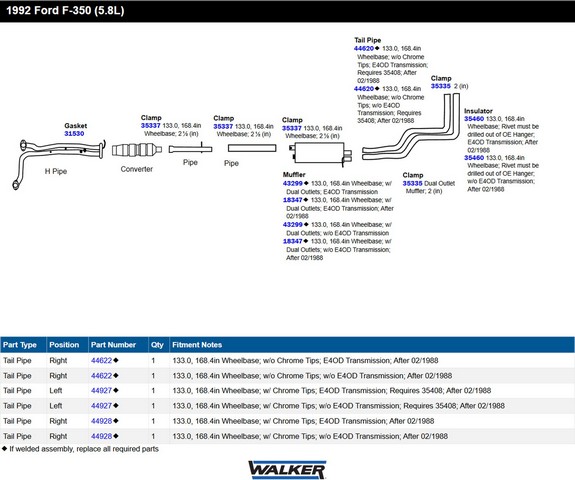Open first muffler part number 18347
This screenshot has width=575, height=480.
point(293,200)
